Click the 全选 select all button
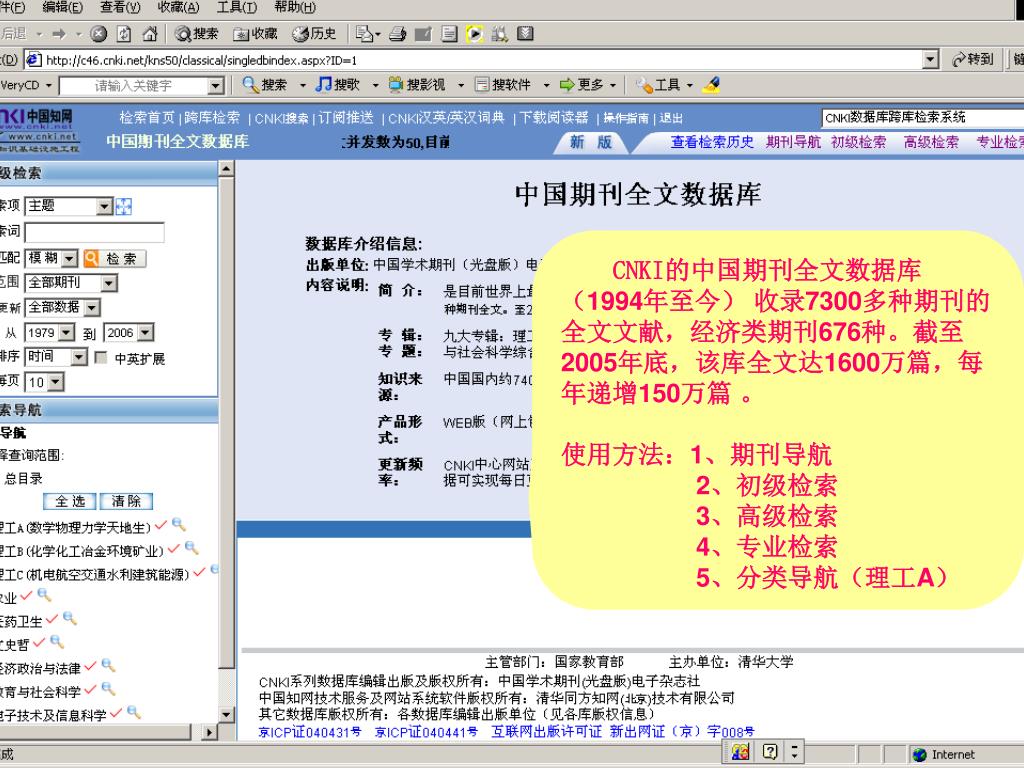 point(70,502)
